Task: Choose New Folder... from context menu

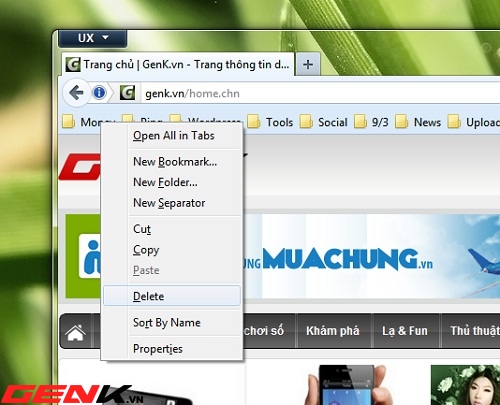Action: pos(172,182)
